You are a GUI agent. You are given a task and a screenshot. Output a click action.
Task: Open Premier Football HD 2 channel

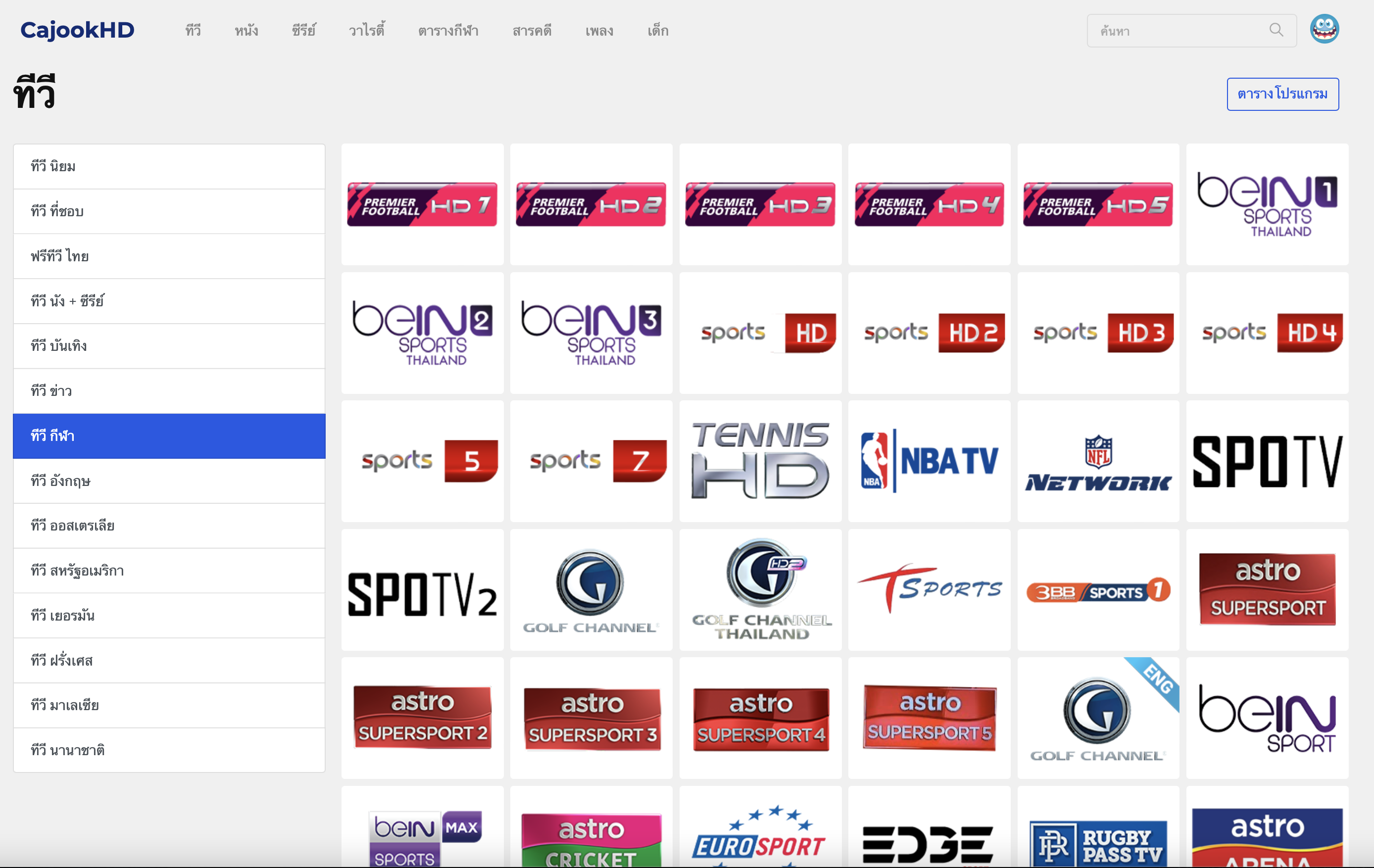tap(591, 204)
